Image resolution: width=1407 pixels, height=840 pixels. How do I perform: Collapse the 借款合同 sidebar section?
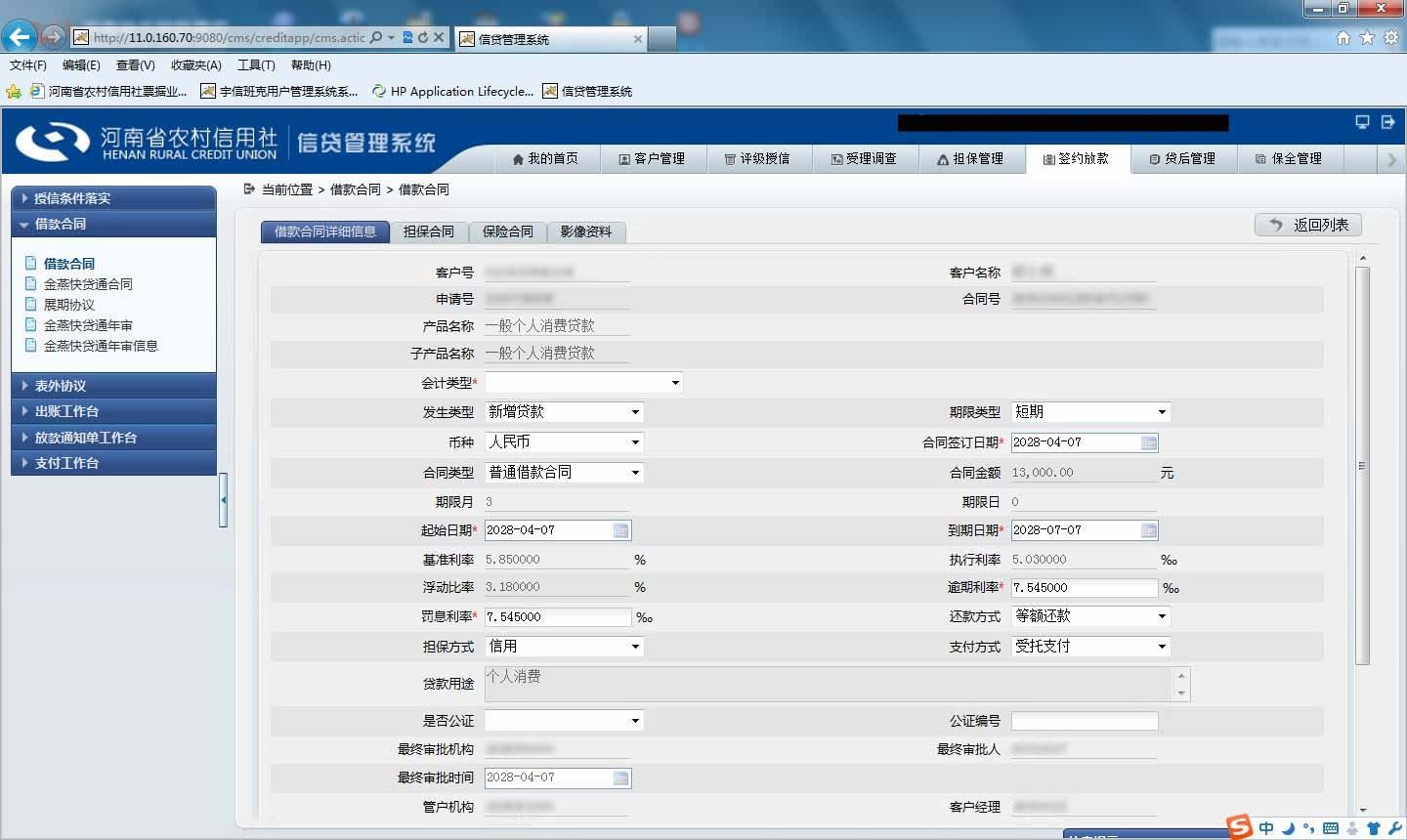(x=113, y=224)
